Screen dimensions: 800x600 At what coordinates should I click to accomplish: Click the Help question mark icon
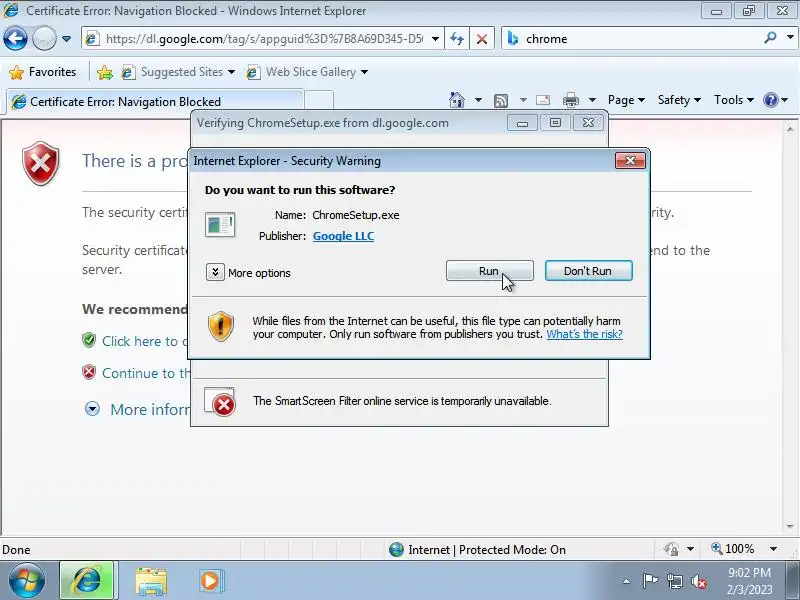pyautogui.click(x=770, y=100)
